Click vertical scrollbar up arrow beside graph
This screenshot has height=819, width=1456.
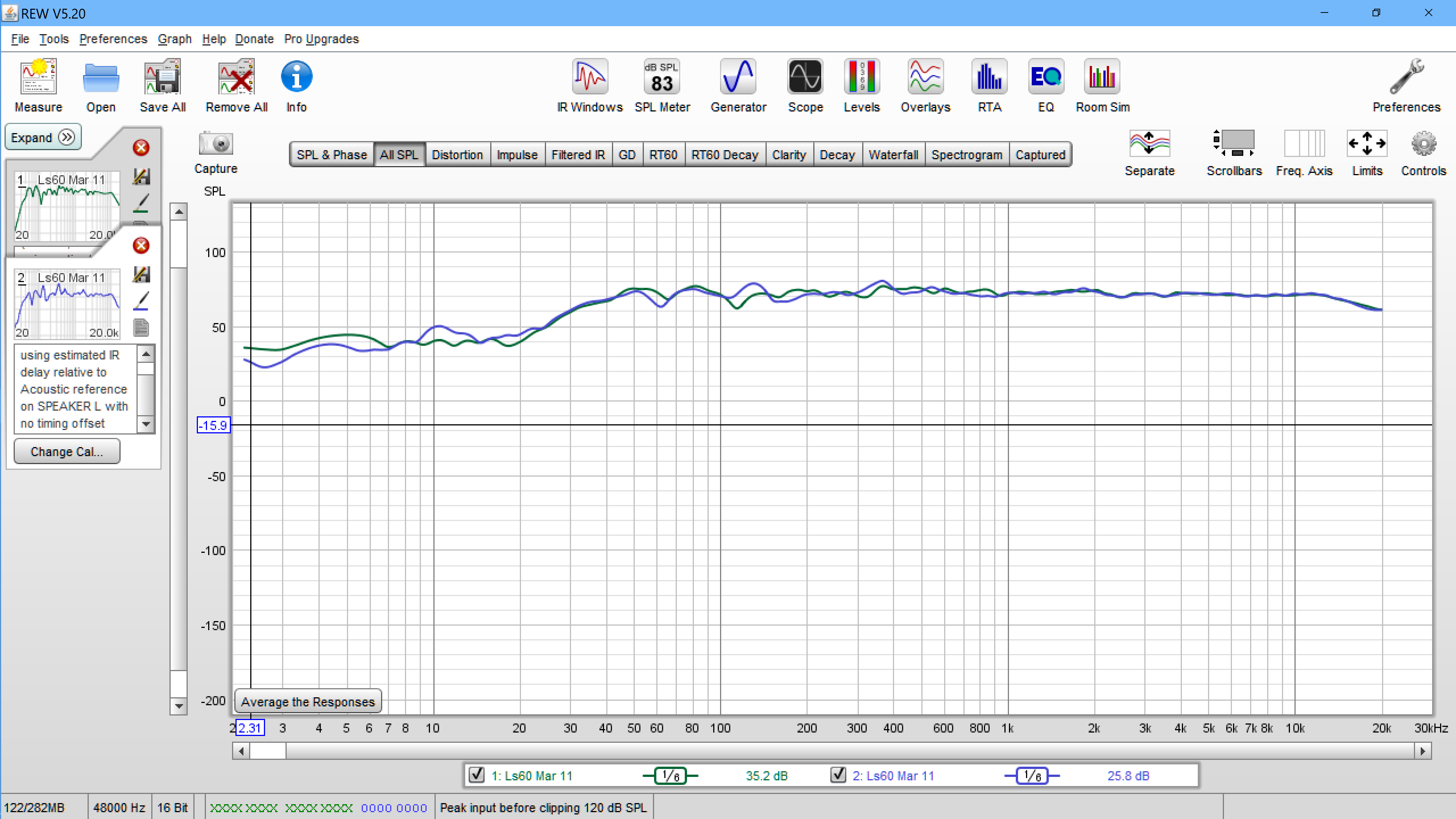[x=179, y=212]
